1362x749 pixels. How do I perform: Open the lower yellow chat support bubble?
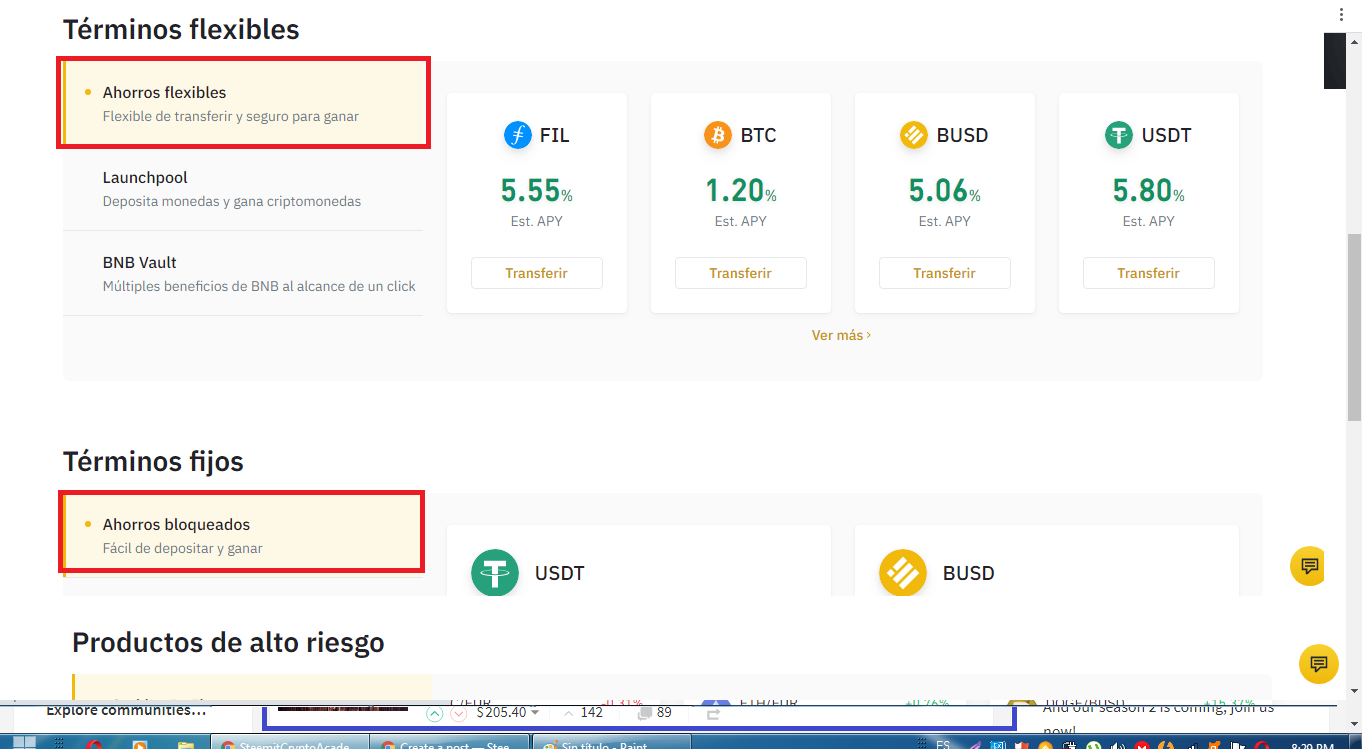pyautogui.click(x=1318, y=664)
